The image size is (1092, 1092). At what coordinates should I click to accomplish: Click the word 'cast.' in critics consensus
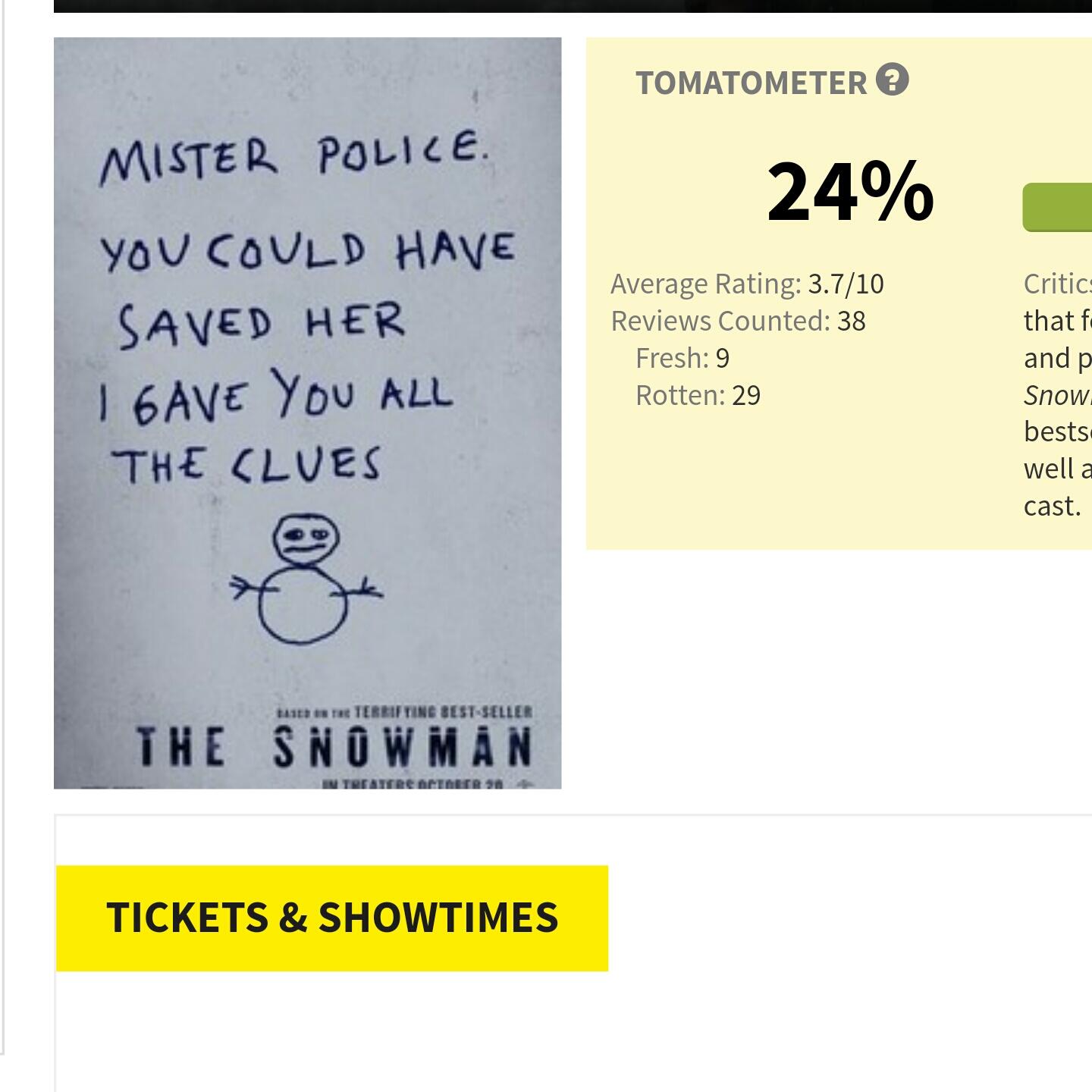pyautogui.click(x=1052, y=506)
